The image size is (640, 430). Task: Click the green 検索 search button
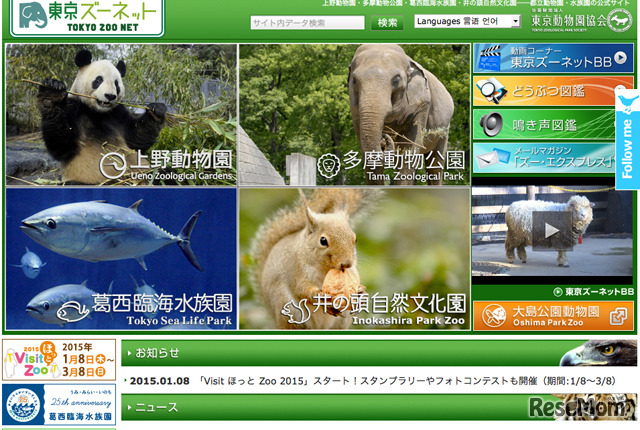pyautogui.click(x=387, y=22)
